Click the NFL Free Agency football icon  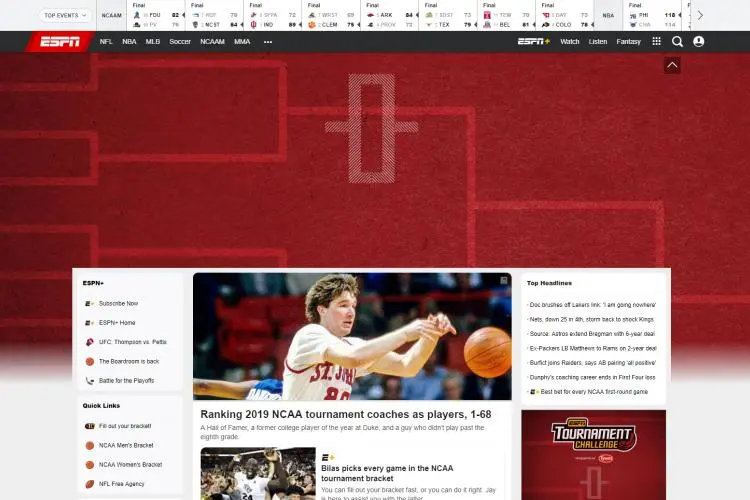[x=89, y=484]
